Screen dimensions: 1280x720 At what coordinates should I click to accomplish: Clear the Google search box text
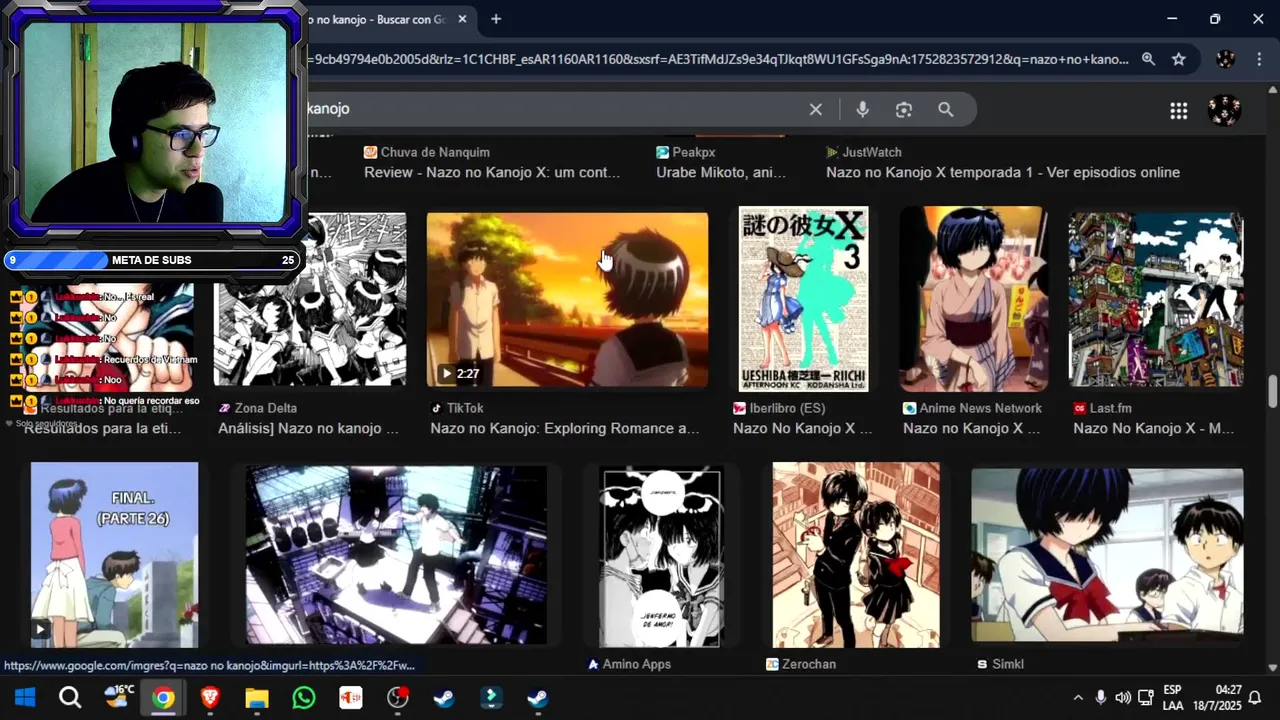[x=816, y=109]
